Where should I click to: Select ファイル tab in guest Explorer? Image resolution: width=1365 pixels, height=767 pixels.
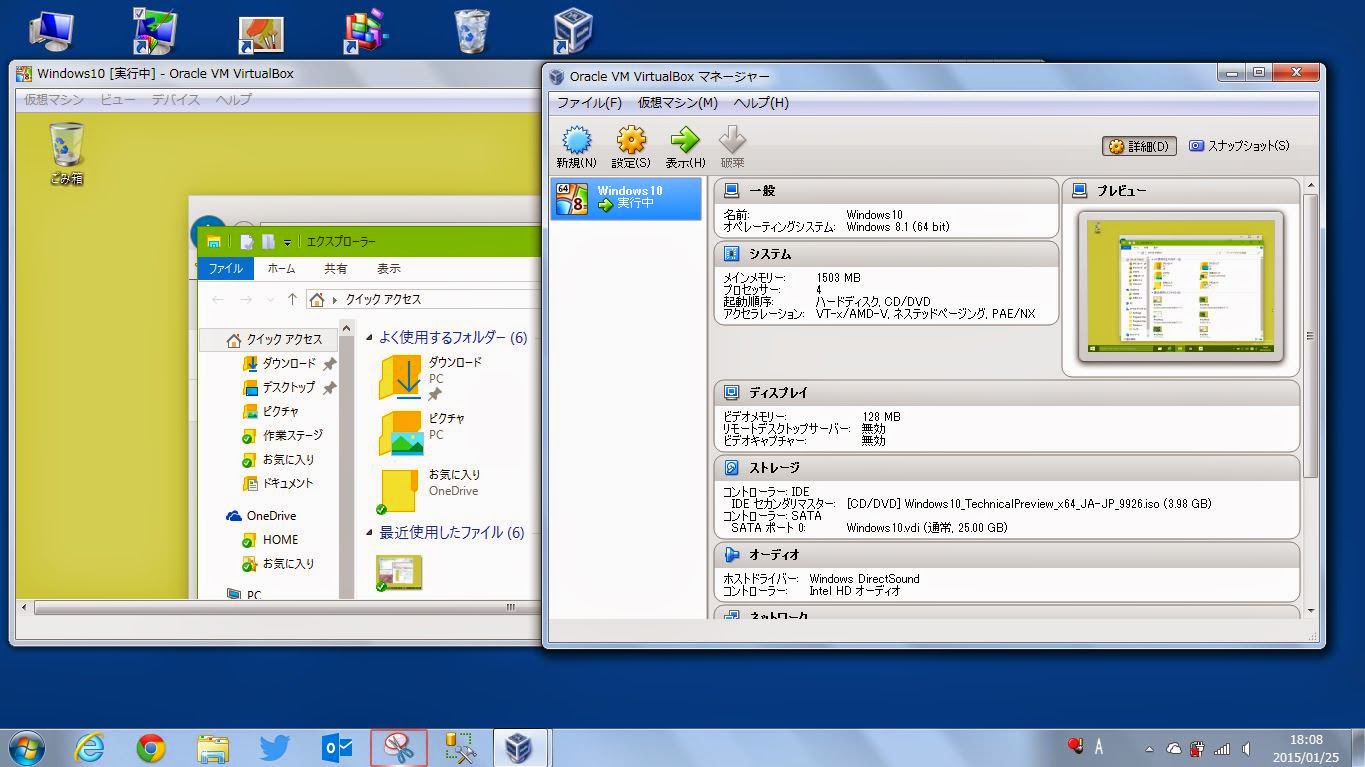click(x=225, y=268)
